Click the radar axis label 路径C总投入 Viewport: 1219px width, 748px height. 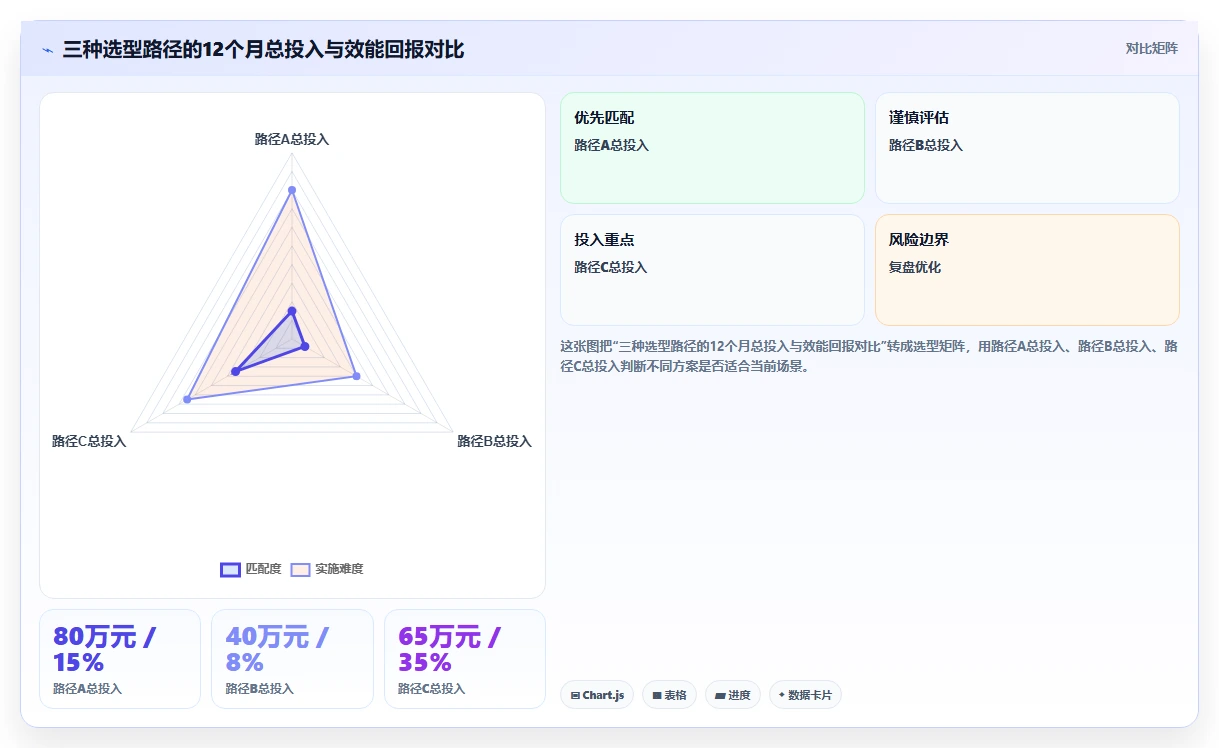[89, 441]
